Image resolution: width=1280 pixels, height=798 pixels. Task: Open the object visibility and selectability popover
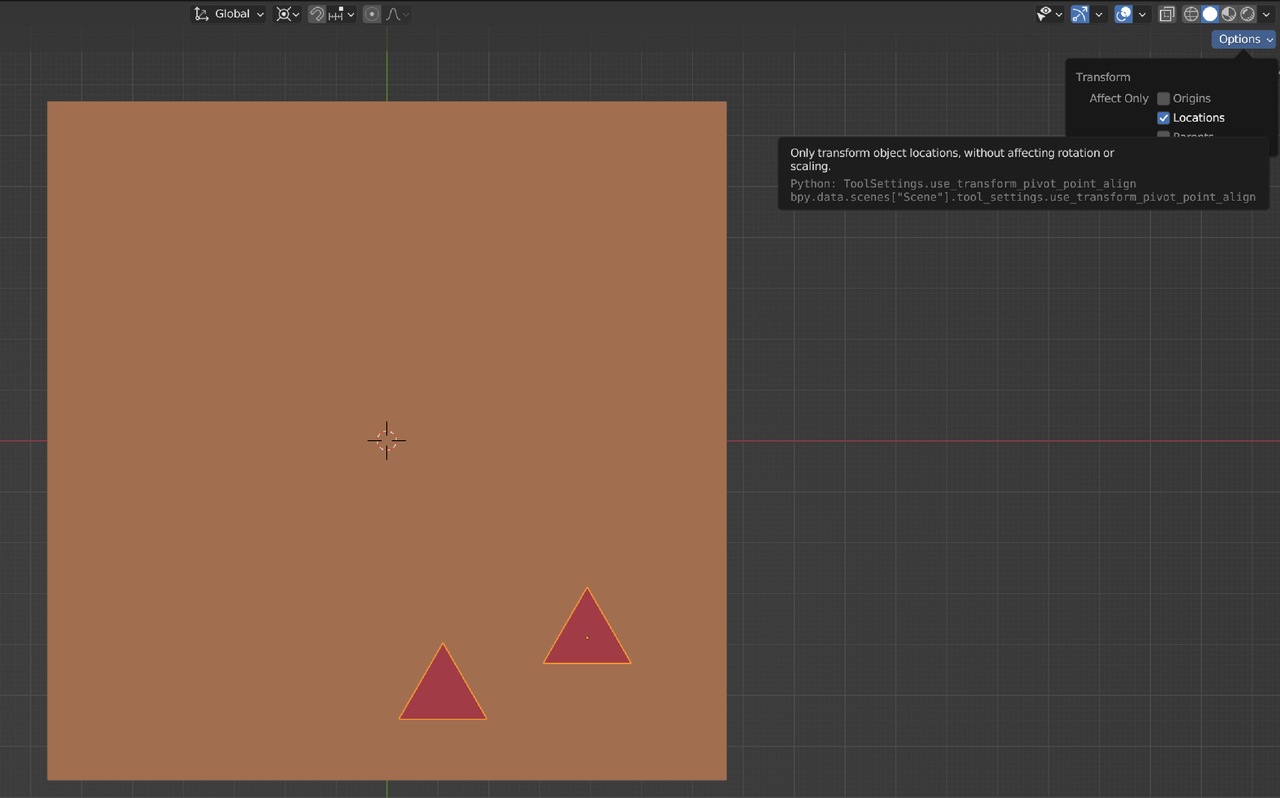1049,14
